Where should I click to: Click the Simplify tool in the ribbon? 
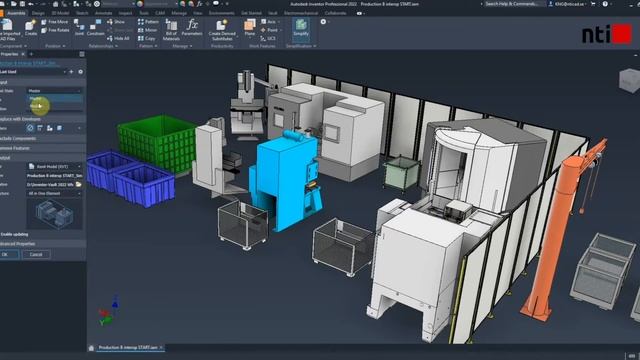(x=301, y=29)
